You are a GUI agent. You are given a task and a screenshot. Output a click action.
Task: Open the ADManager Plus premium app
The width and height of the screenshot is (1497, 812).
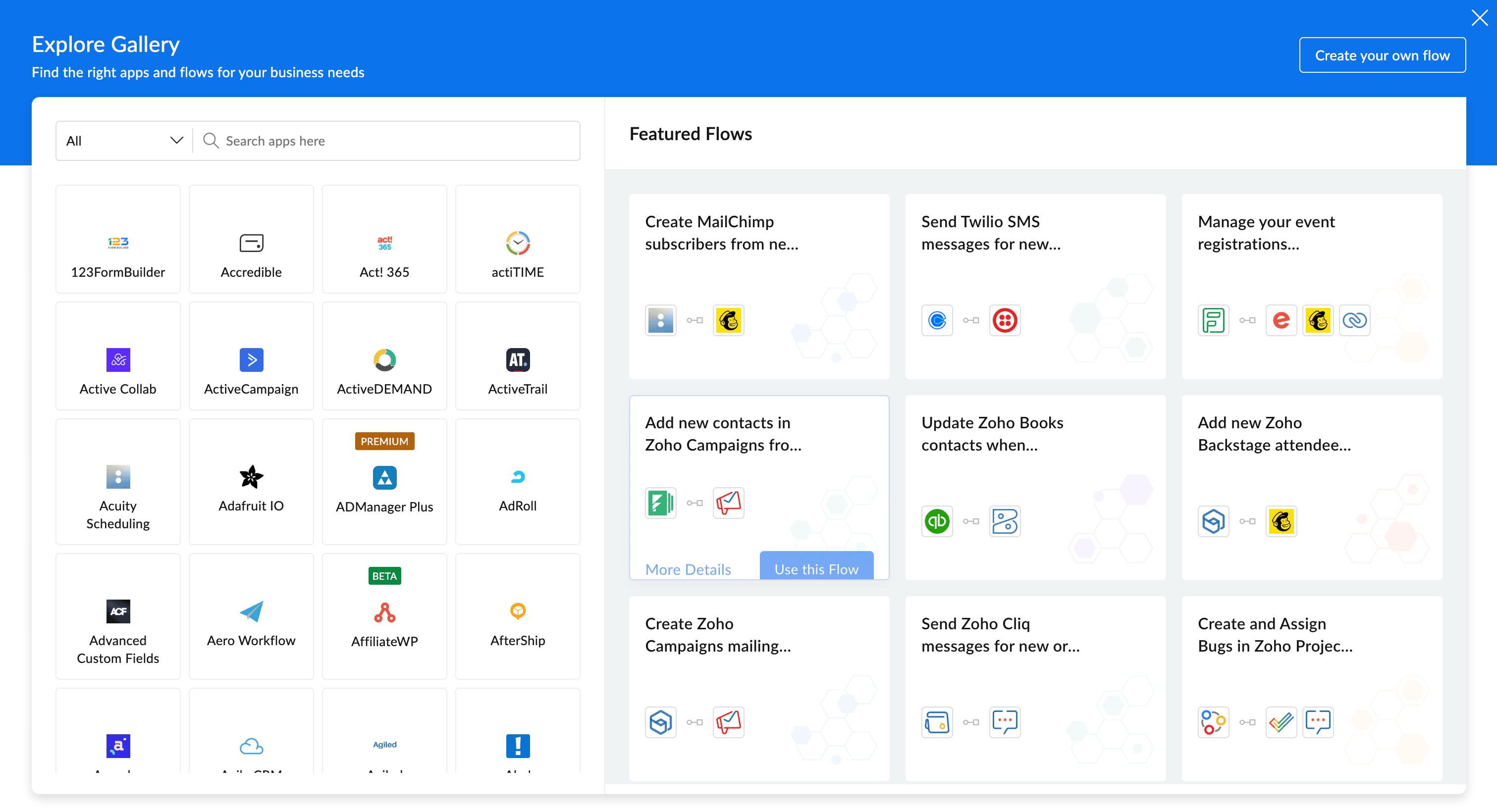point(384,482)
